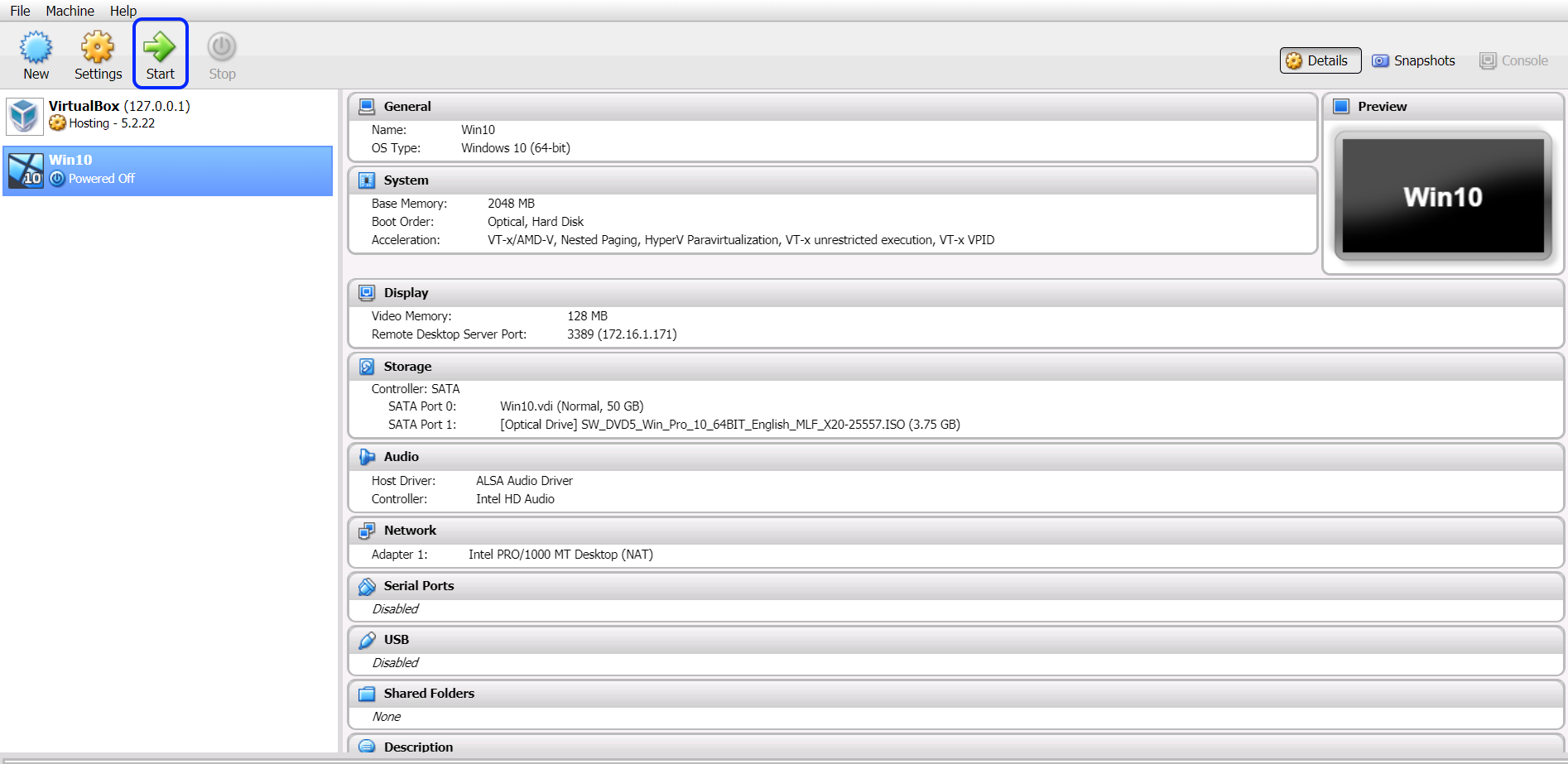Screen dimensions: 1568x764
Task: Click the Shared Folders folder icon
Action: pyautogui.click(x=367, y=694)
